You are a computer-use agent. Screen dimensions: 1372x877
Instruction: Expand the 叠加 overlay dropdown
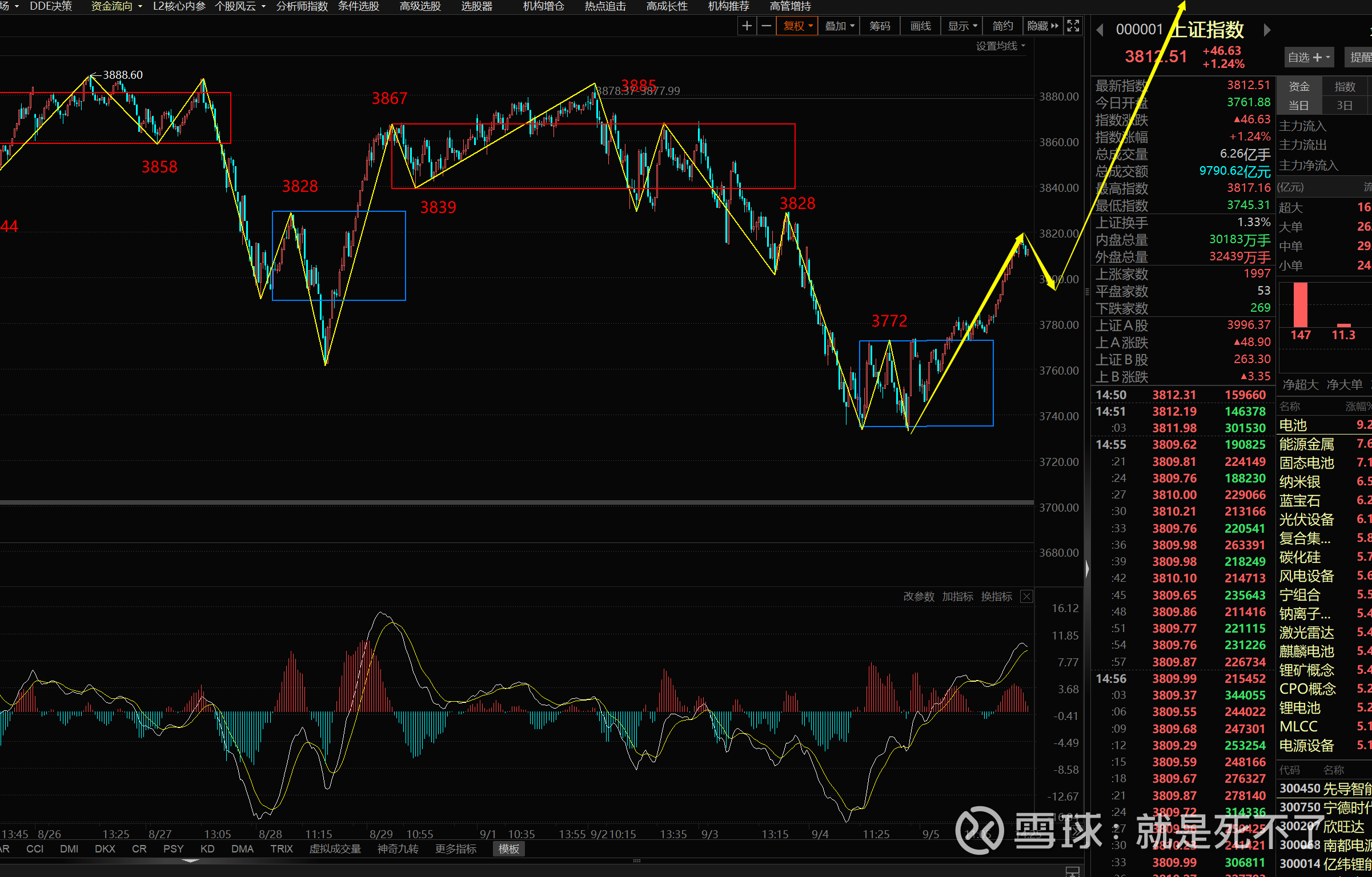839,26
